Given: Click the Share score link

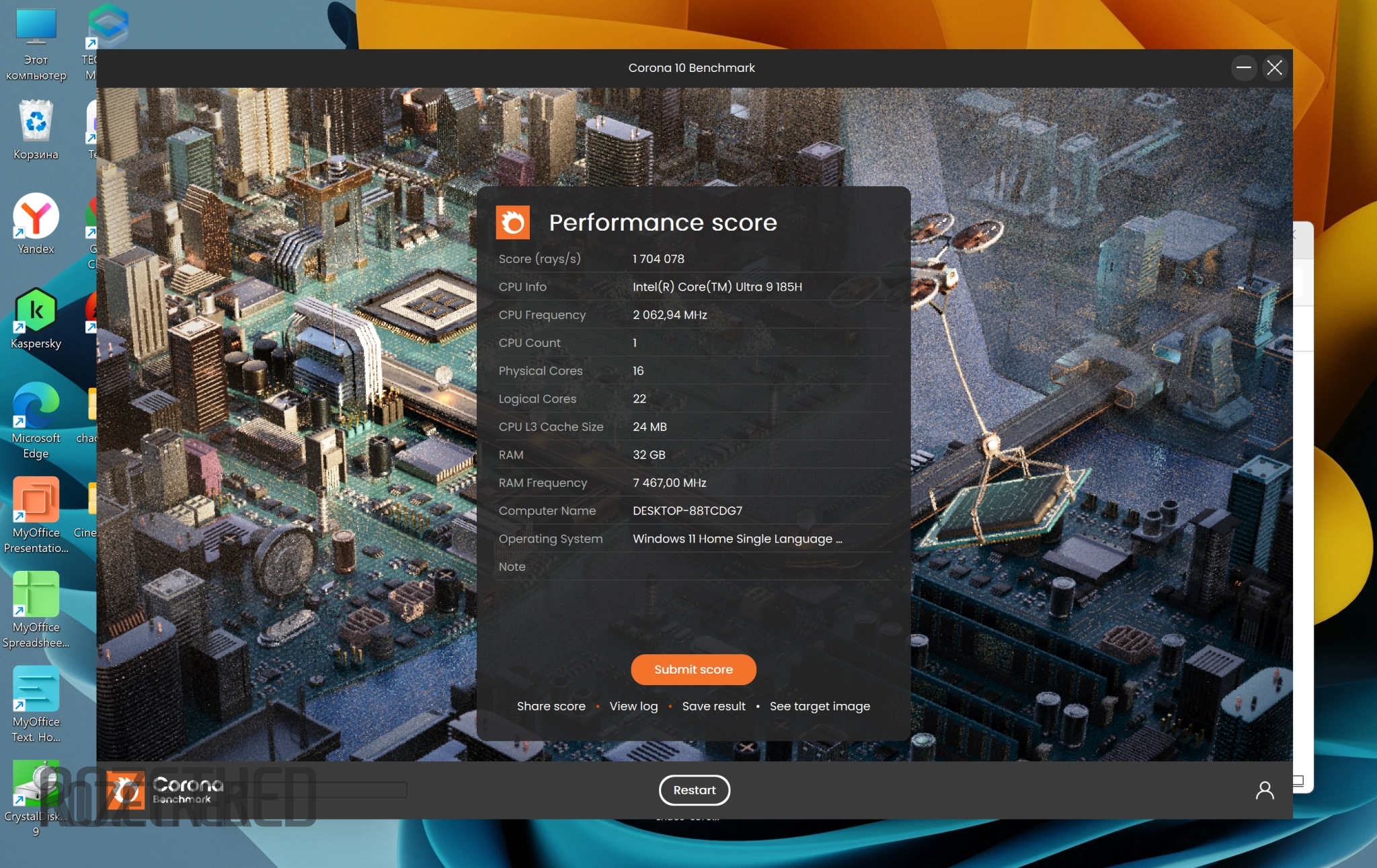Looking at the screenshot, I should (x=551, y=706).
